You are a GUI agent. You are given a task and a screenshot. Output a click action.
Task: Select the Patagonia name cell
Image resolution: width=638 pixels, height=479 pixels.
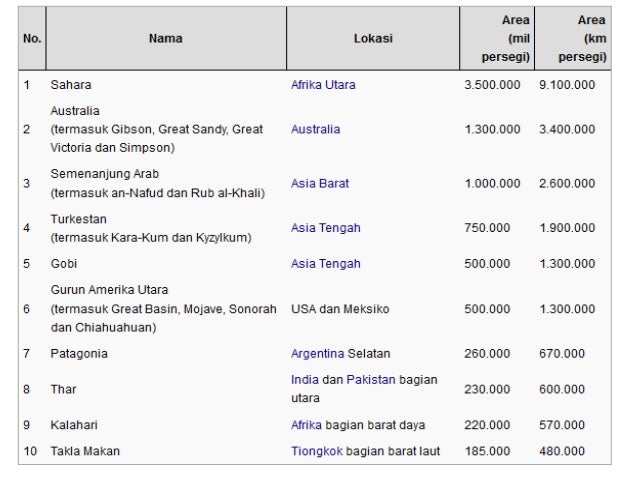click(x=79, y=354)
